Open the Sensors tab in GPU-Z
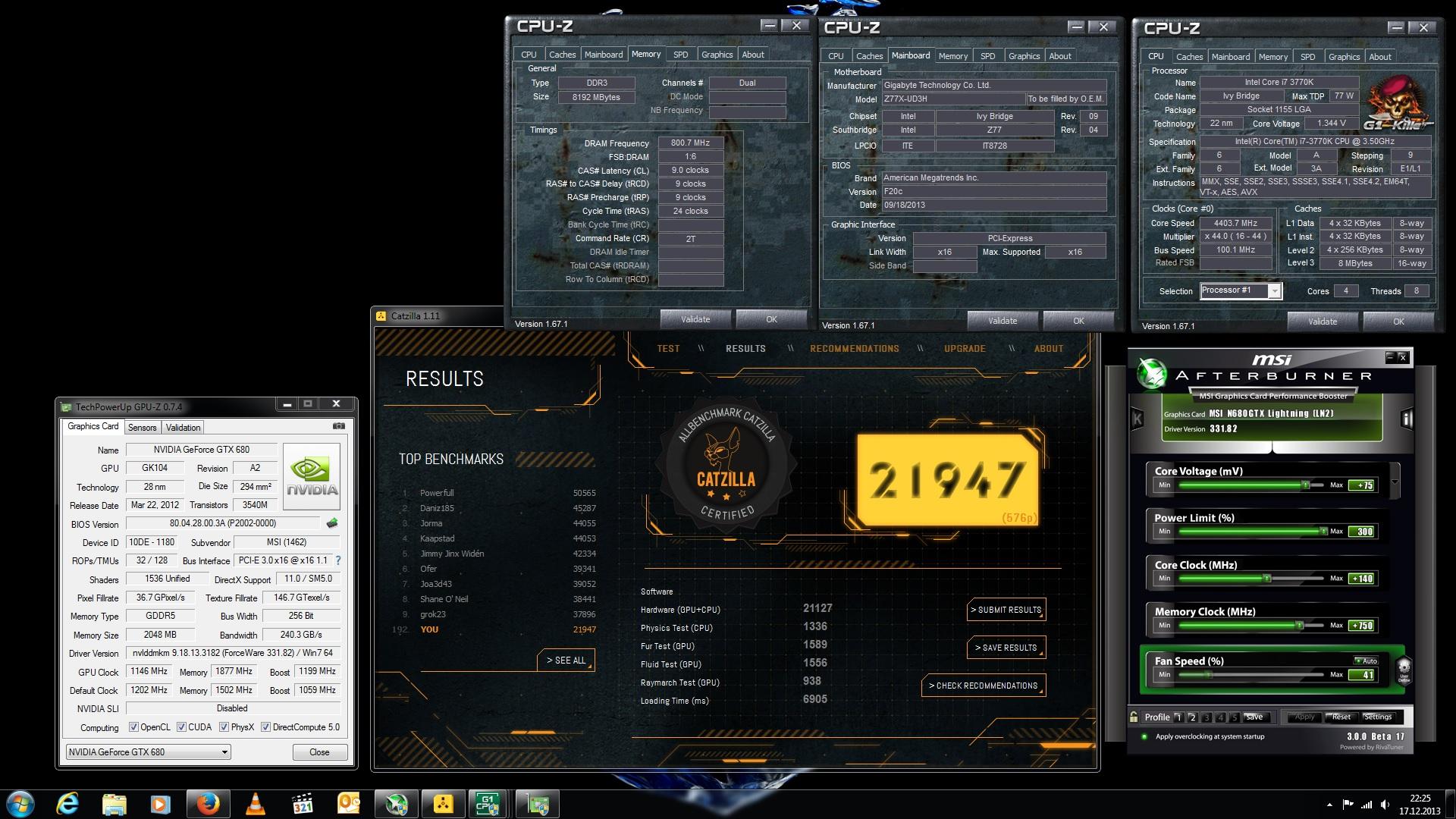The width and height of the screenshot is (1456, 819). (x=142, y=428)
